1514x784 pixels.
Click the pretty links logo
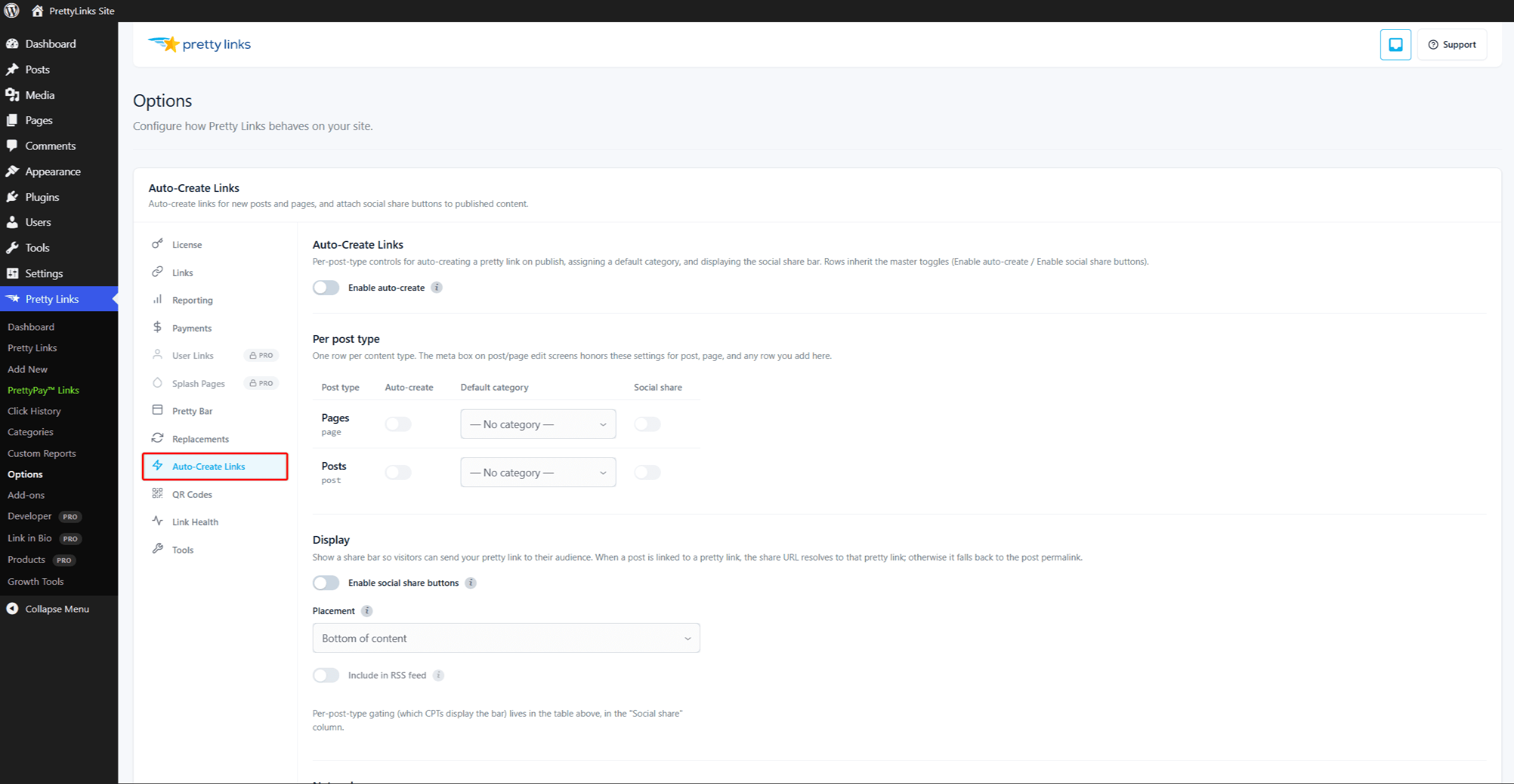(x=199, y=44)
